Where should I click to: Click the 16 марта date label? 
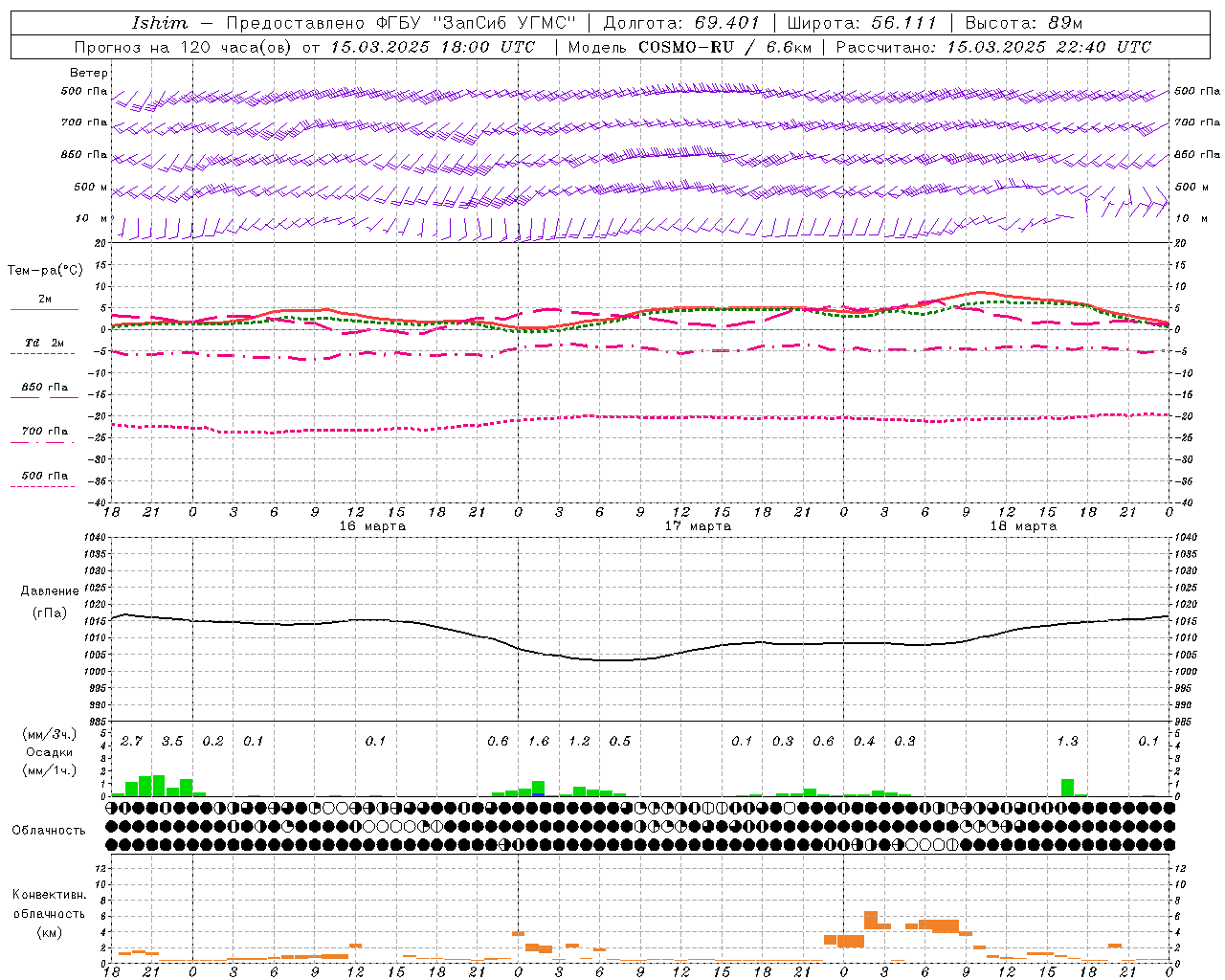(x=372, y=526)
